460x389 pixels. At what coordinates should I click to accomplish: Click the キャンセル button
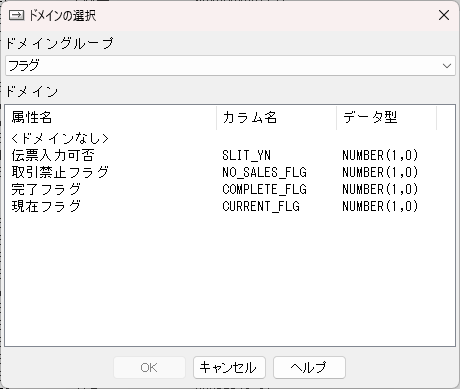click(229, 368)
